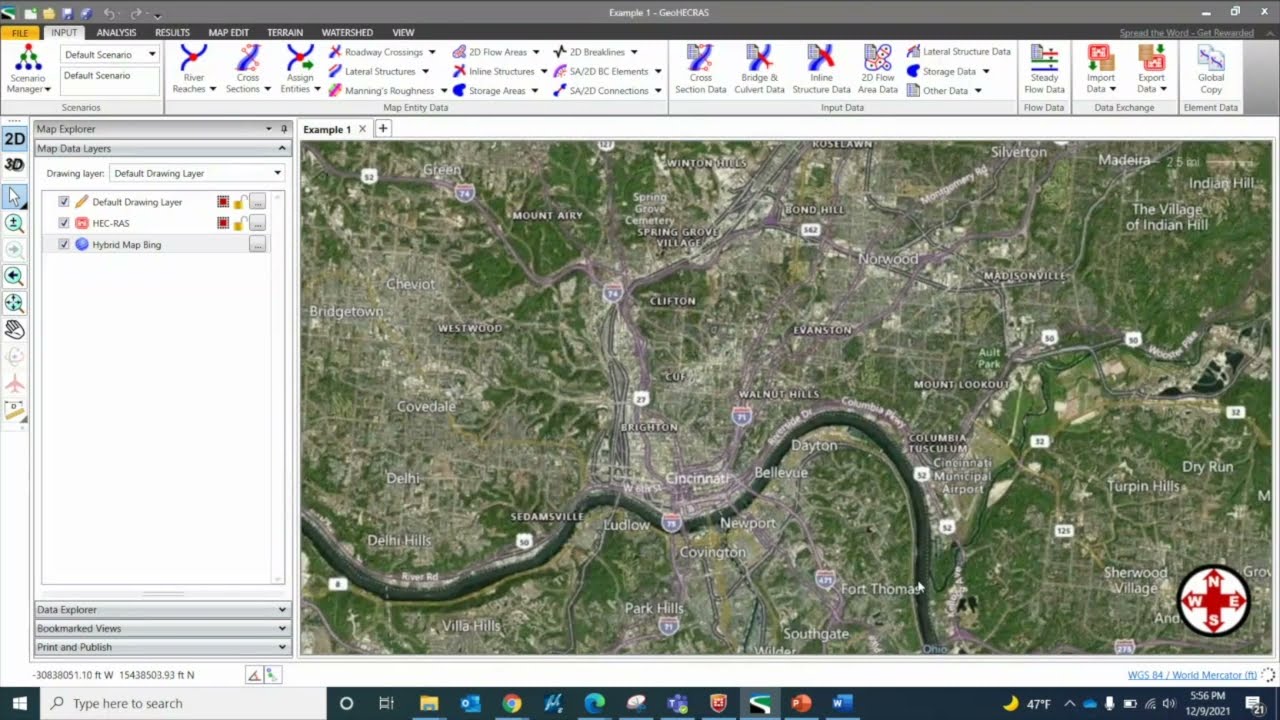Expand the Print and Publish section
This screenshot has height=720, width=1280.
(162, 647)
